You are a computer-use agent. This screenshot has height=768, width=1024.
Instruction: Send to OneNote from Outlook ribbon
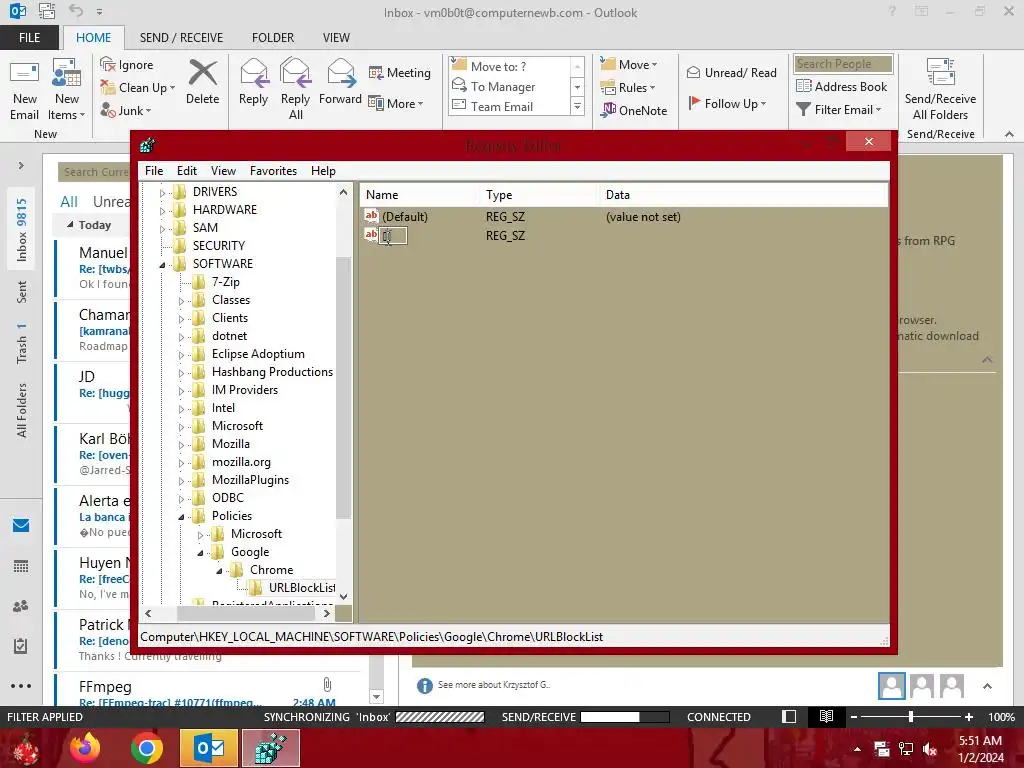pos(634,110)
